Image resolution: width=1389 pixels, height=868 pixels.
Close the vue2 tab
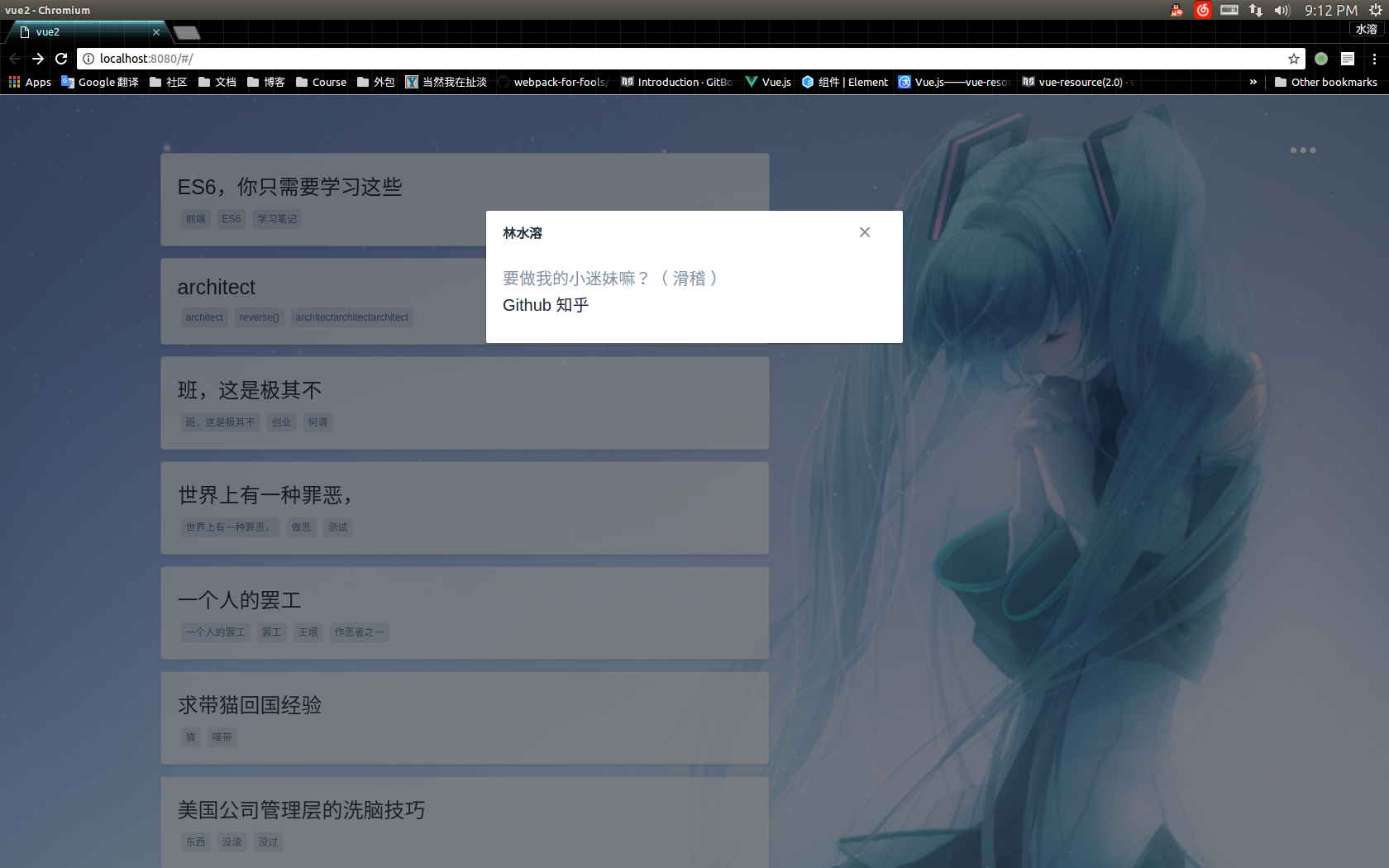156,32
